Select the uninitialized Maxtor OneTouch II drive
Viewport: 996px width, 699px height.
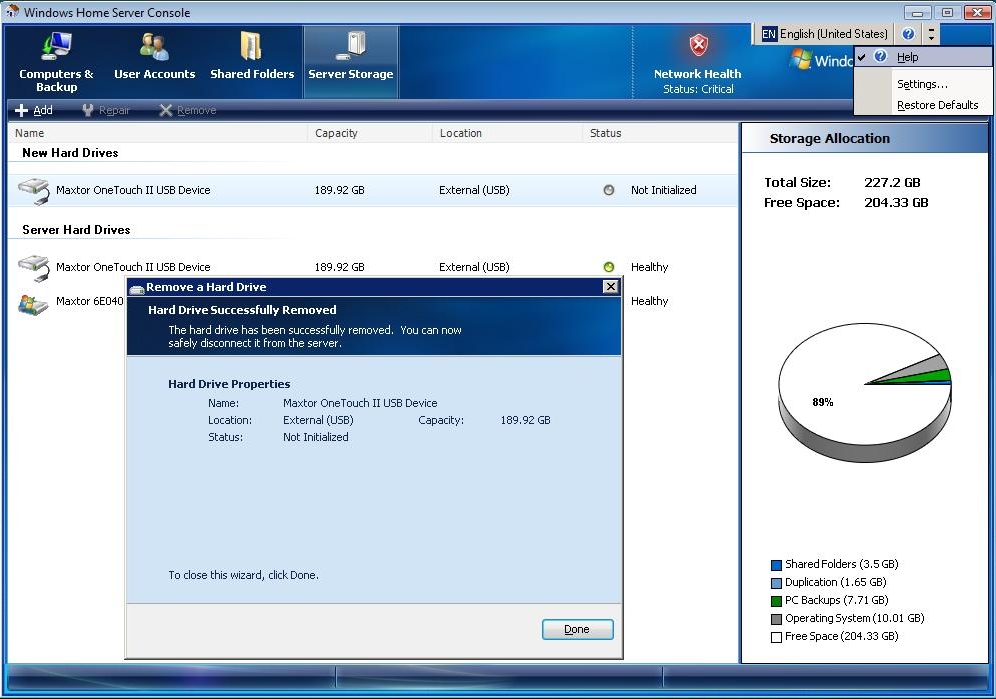tap(133, 190)
